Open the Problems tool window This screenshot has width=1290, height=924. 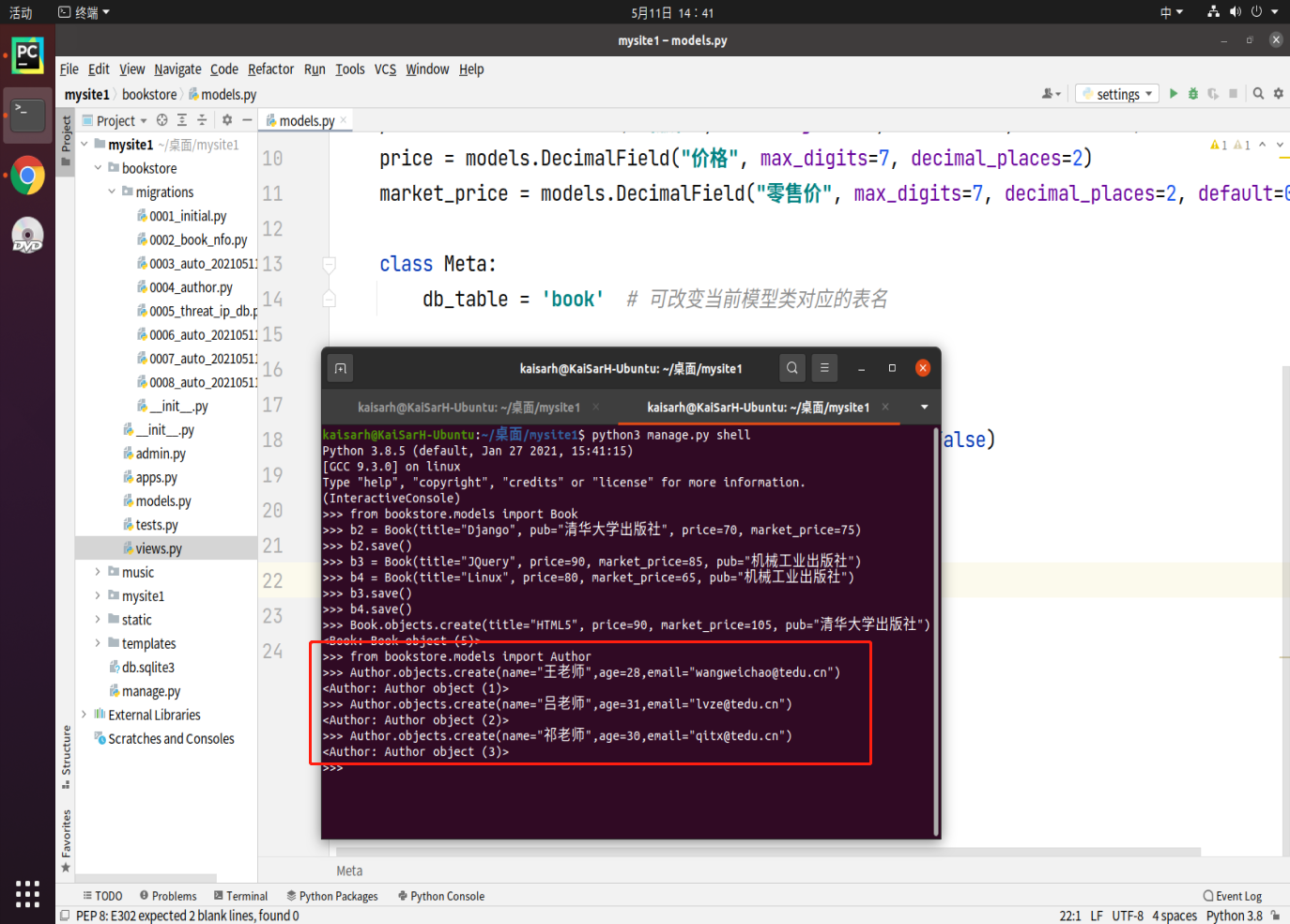[168, 896]
